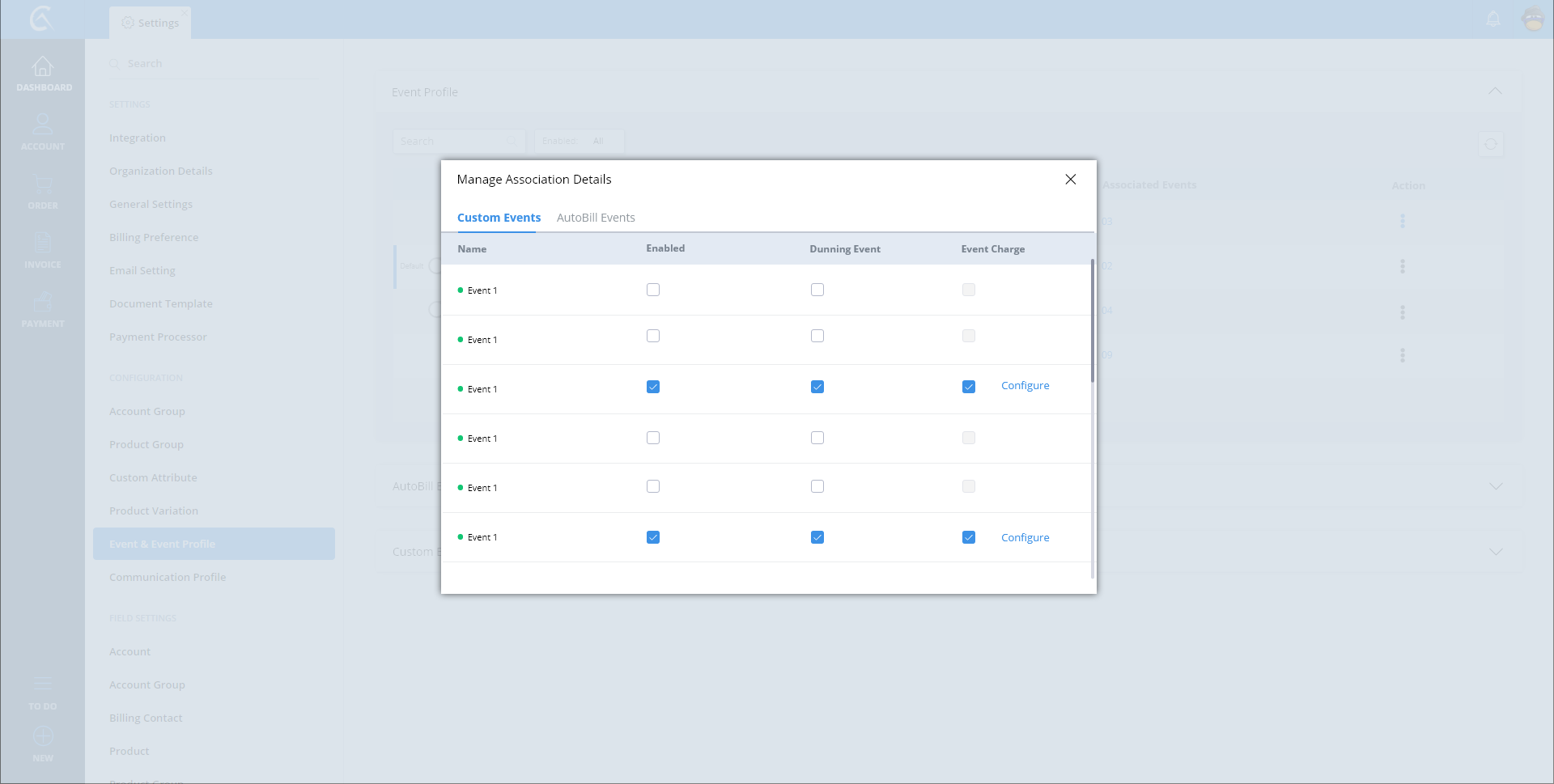Open the Order cart icon
Screen dimensions: 1554x784
click(x=43, y=184)
